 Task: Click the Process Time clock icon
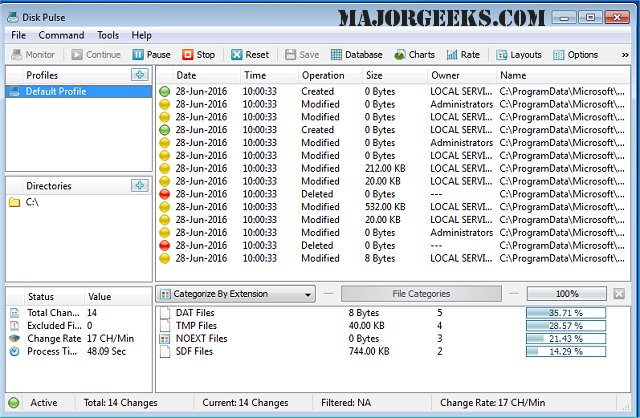[x=15, y=351]
